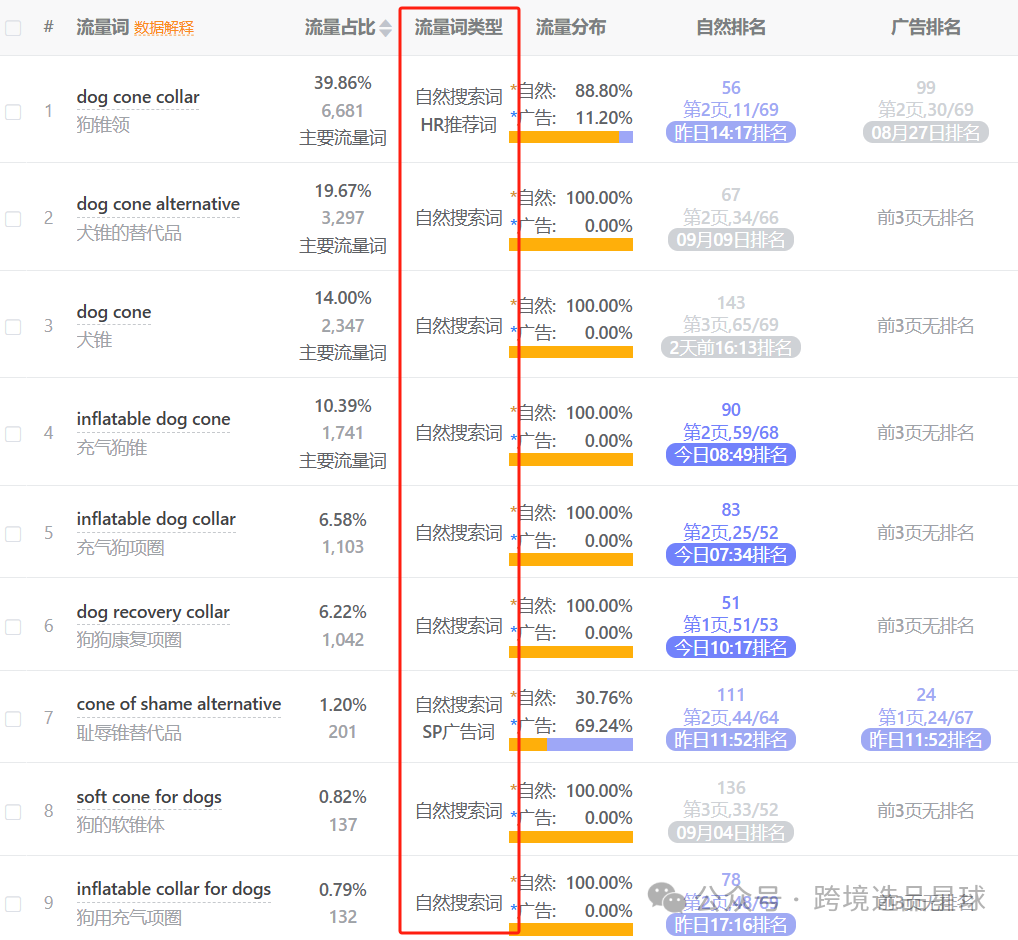Click the 19.67% traffic share value
The width and height of the screenshot is (1018, 940).
point(343,191)
